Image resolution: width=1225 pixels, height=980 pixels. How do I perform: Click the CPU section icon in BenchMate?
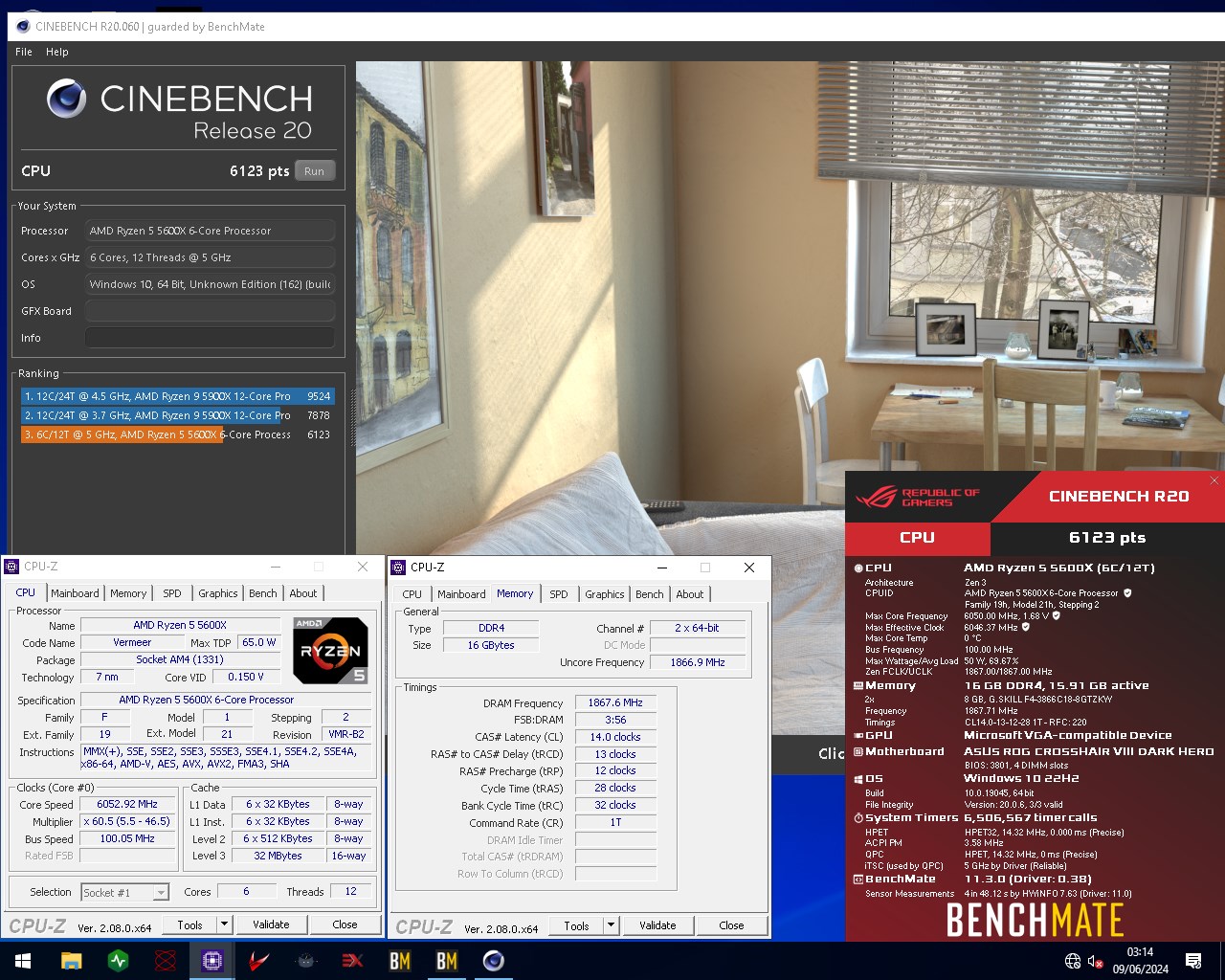[x=858, y=568]
